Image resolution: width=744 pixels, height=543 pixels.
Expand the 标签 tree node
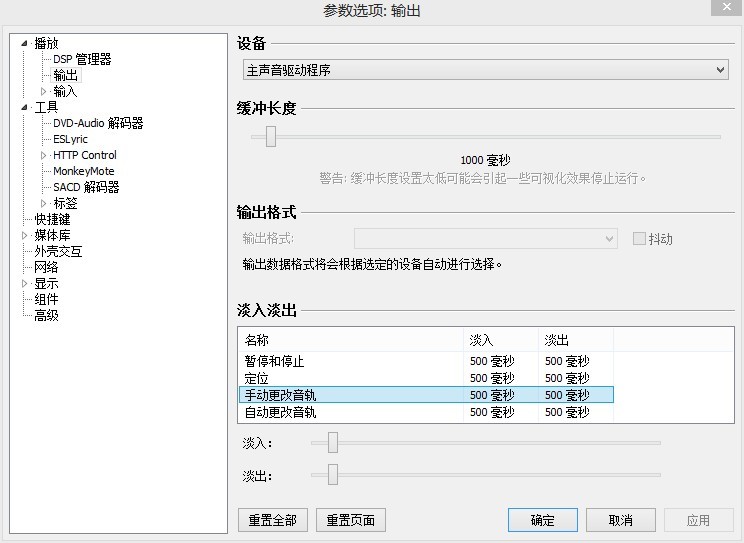coord(43,203)
